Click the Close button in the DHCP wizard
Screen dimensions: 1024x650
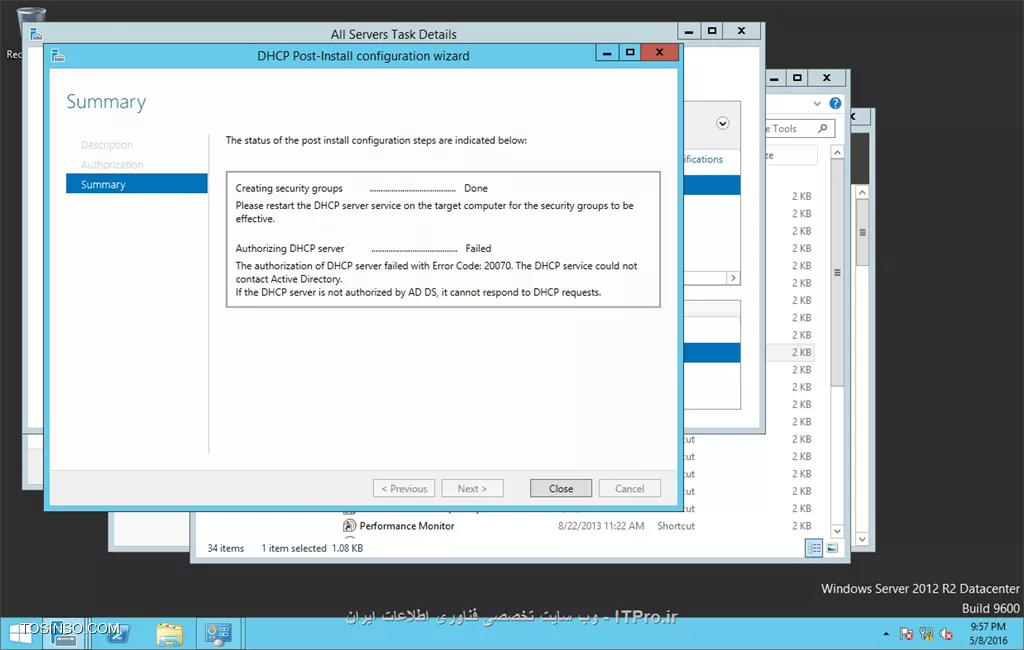tap(560, 488)
